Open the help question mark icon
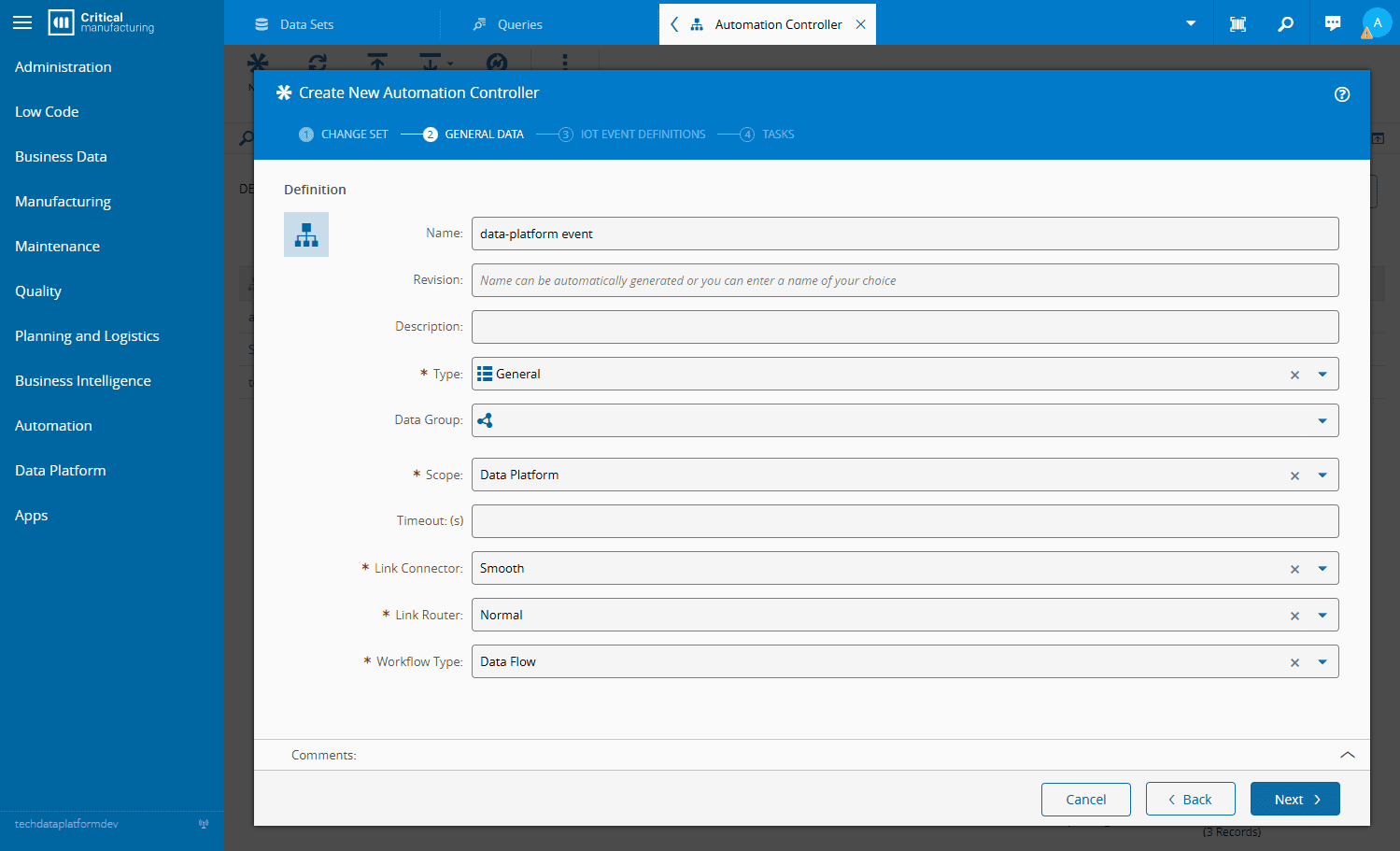 1342,94
